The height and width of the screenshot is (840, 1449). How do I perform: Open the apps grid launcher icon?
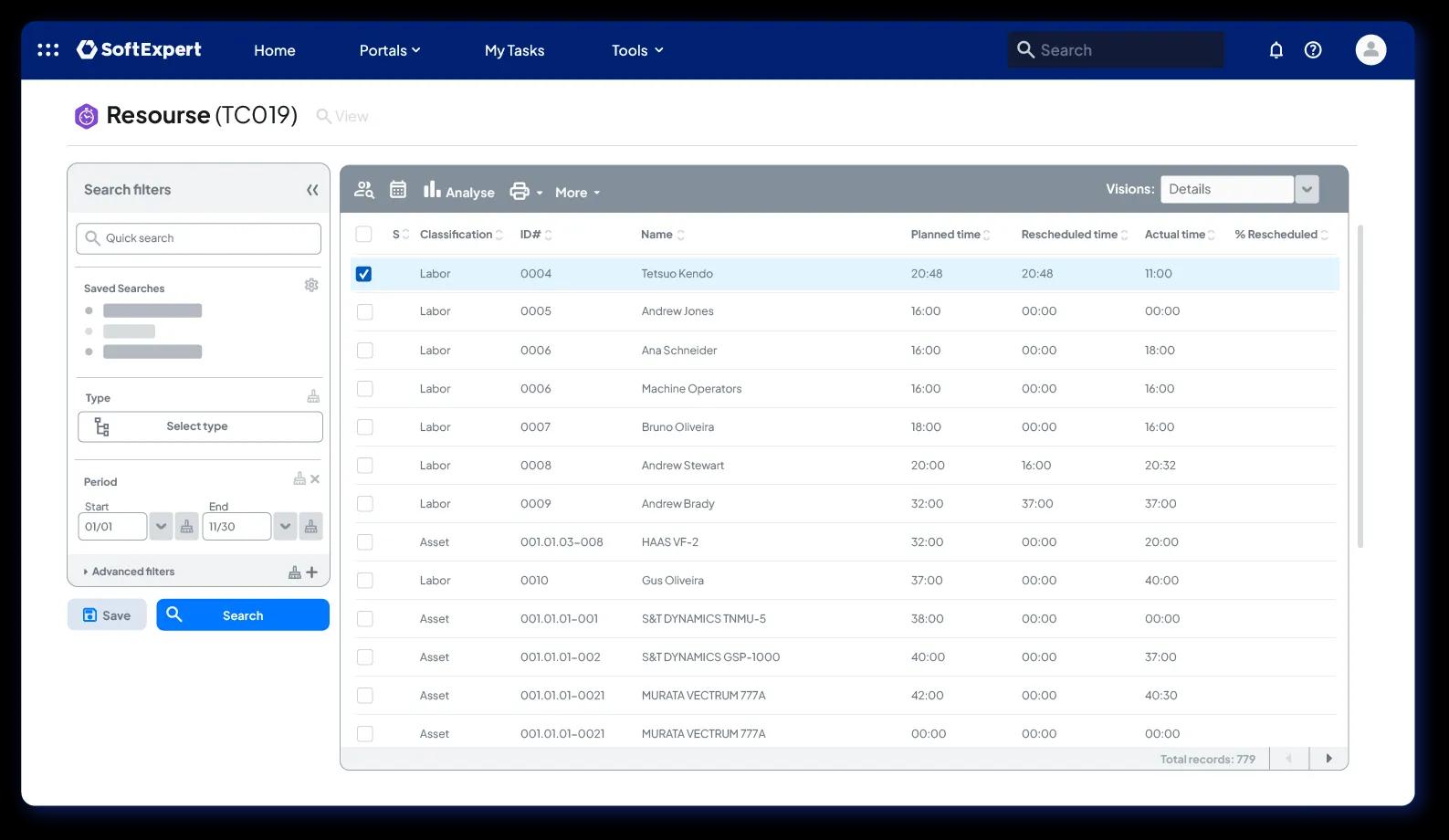tap(47, 50)
